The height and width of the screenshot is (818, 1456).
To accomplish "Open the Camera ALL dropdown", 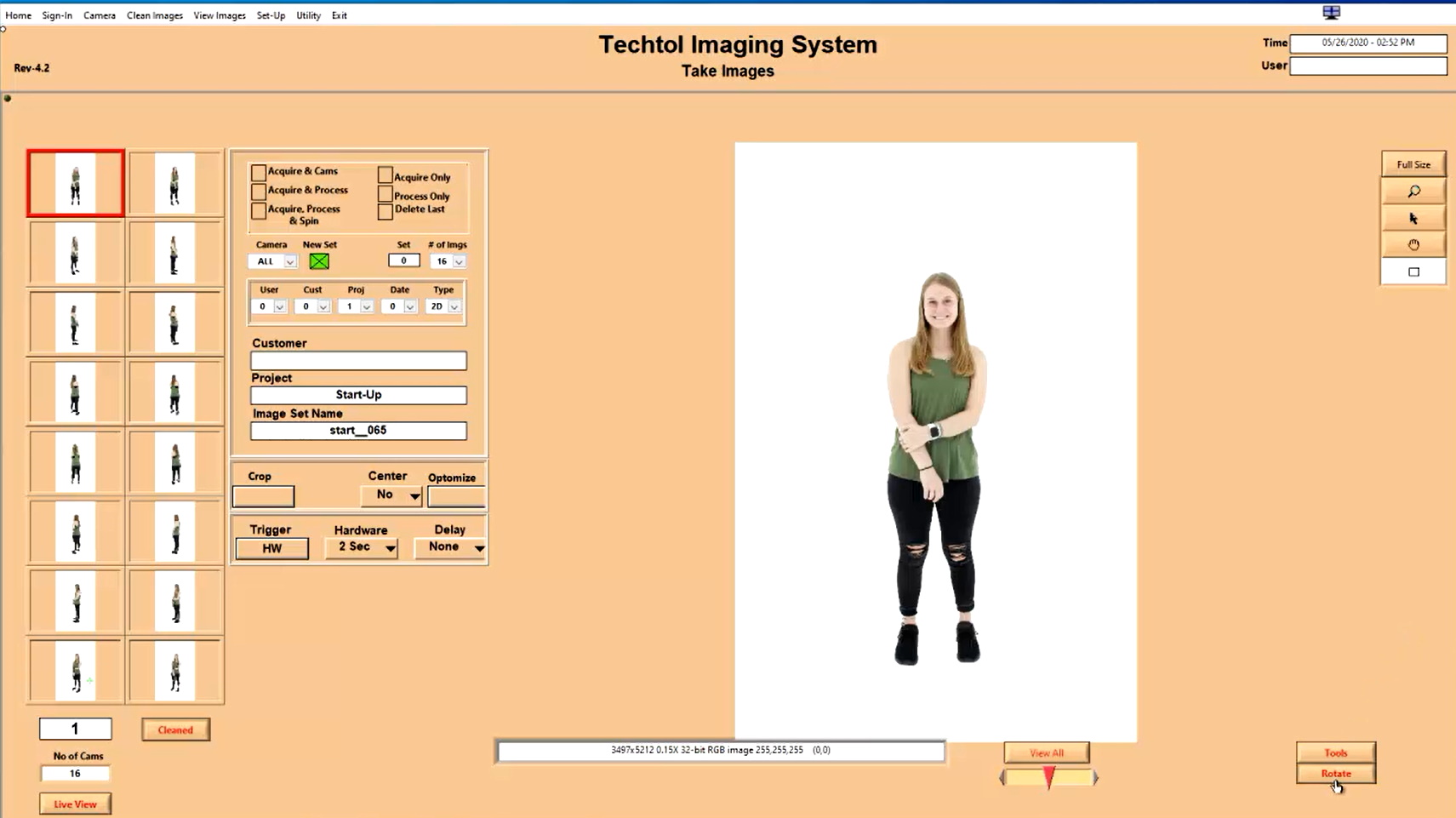I will (272, 261).
